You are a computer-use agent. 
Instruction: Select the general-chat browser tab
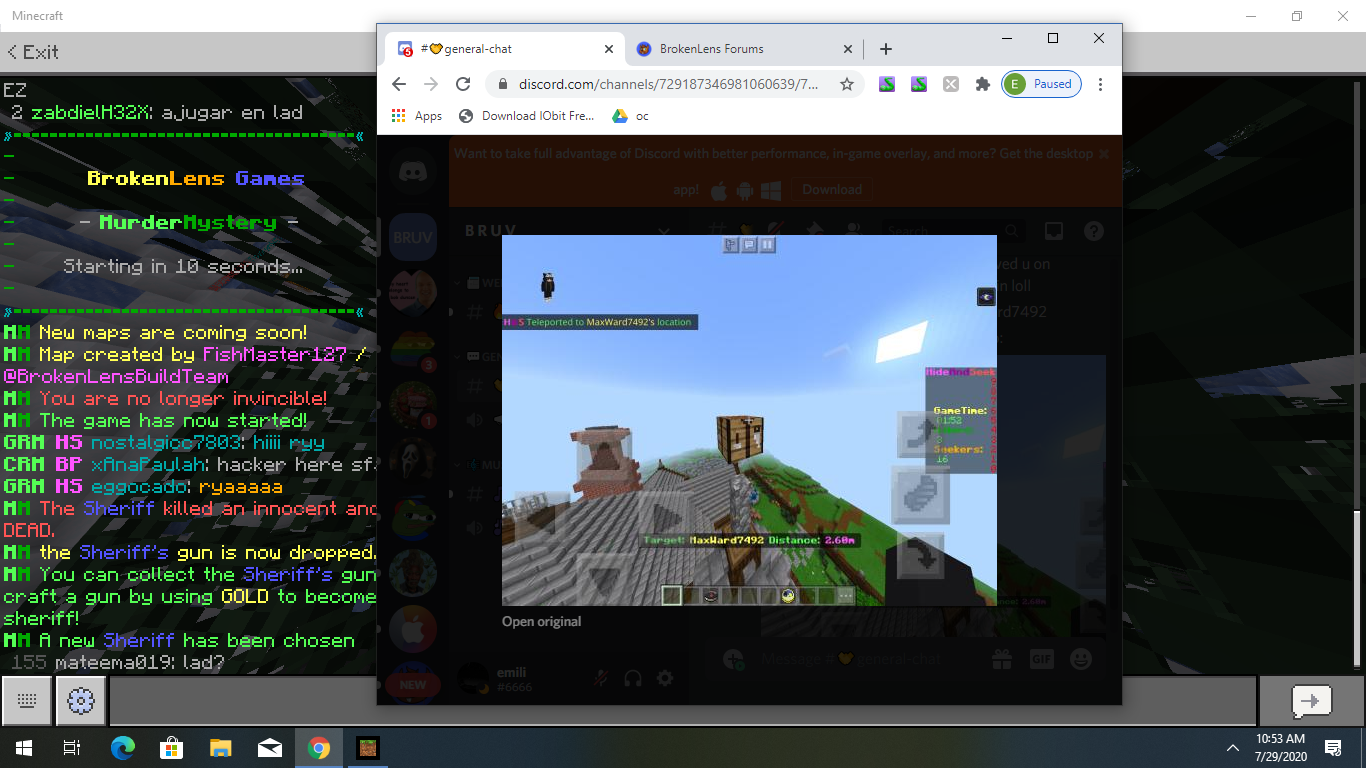coord(505,49)
